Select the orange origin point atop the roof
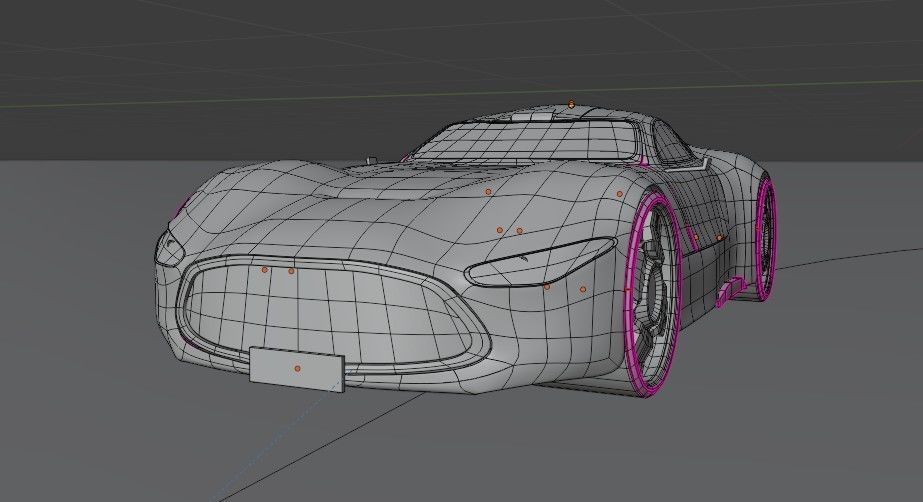Image resolution: width=923 pixels, height=502 pixels. click(x=571, y=104)
